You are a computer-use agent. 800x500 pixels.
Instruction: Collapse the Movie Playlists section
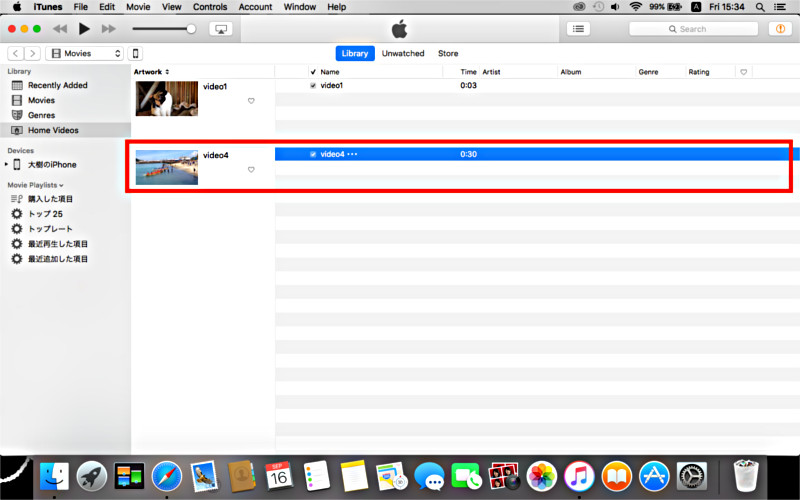61,185
